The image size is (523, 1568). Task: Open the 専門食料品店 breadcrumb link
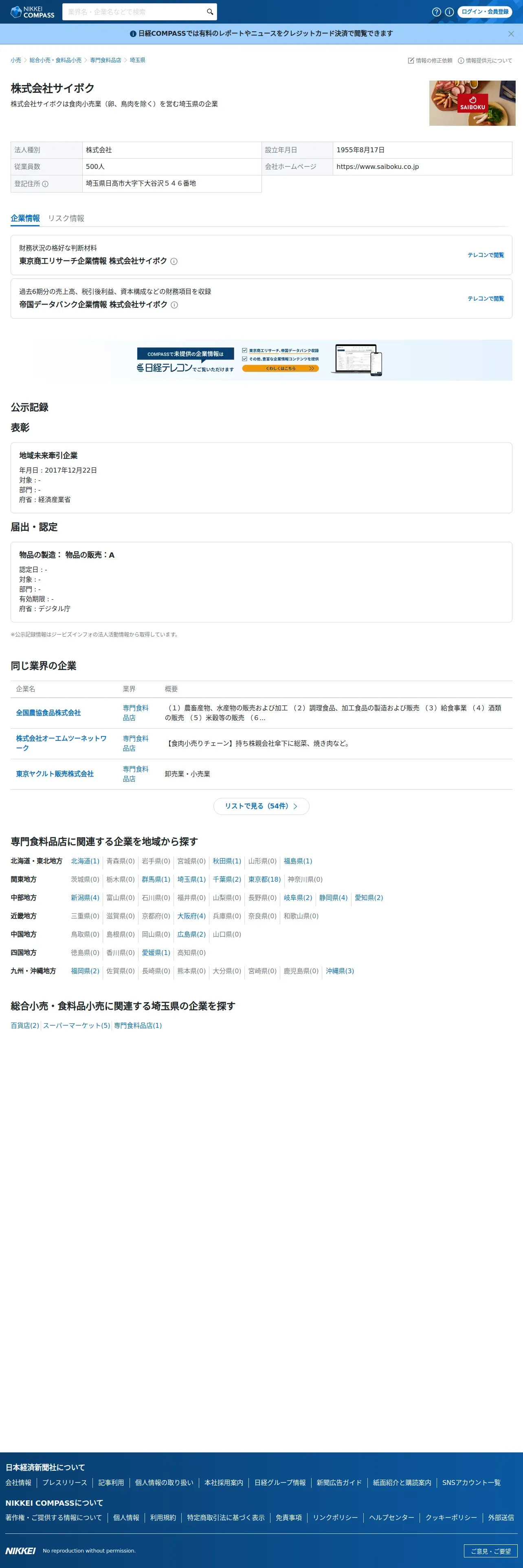105,60
